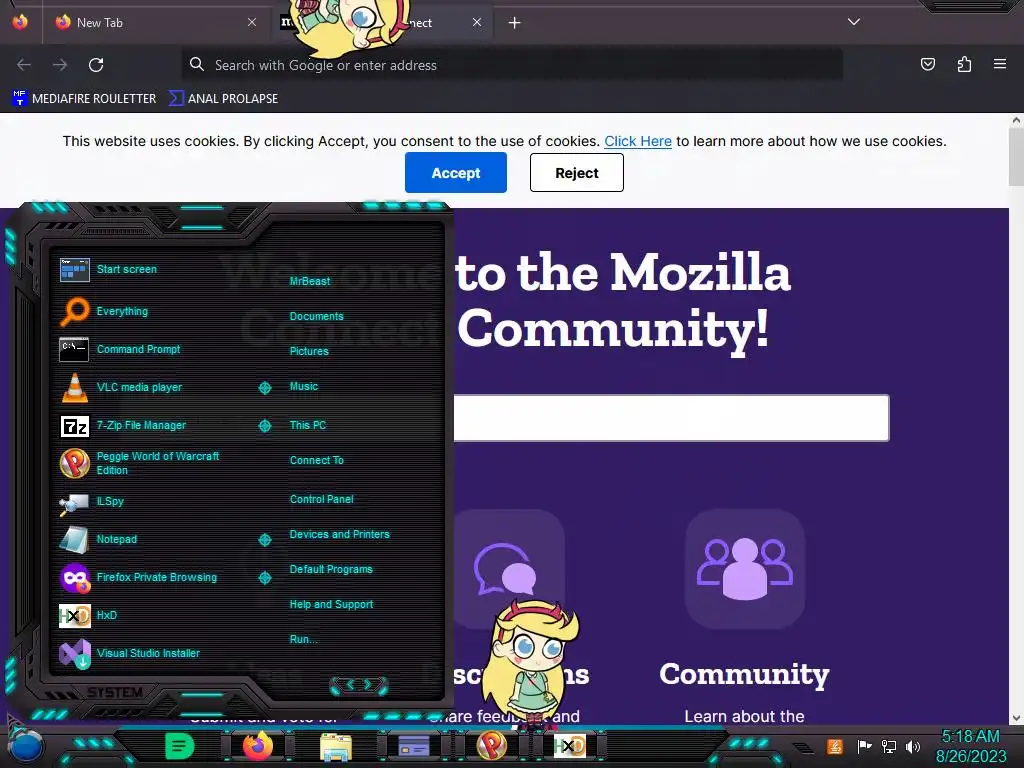Viewport: 1024px width, 768px height.
Task: Open volume control in system tray
Action: [914, 746]
